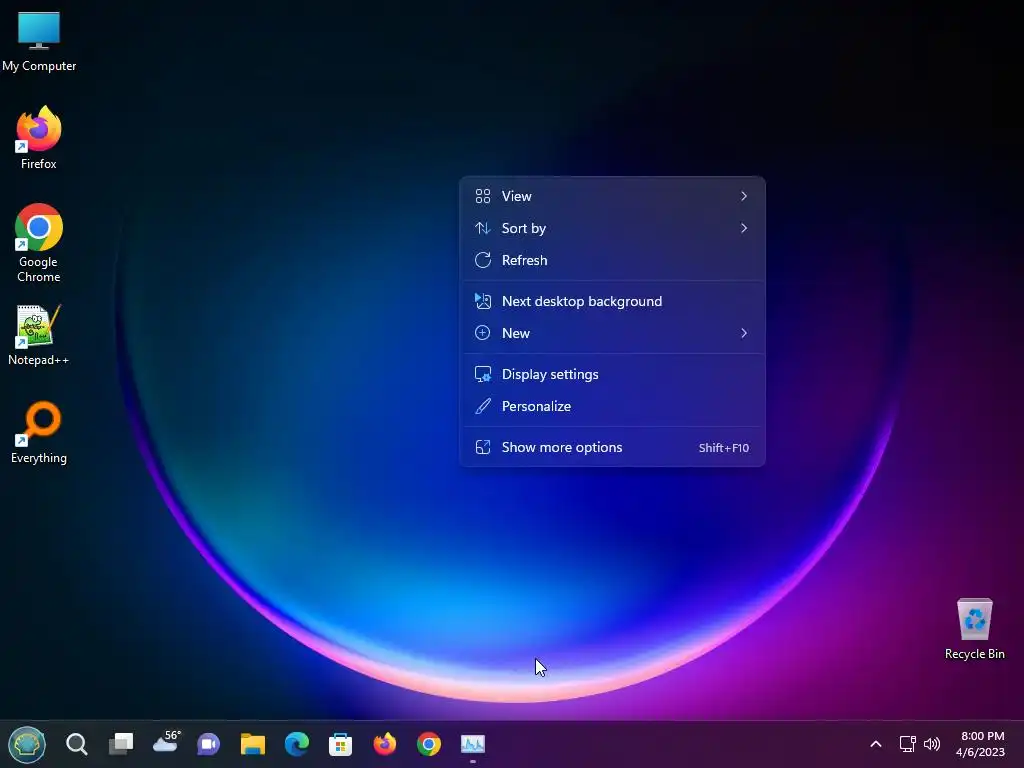Open the weather widget showing 56°
The height and width of the screenshot is (768, 1024).
click(x=166, y=743)
